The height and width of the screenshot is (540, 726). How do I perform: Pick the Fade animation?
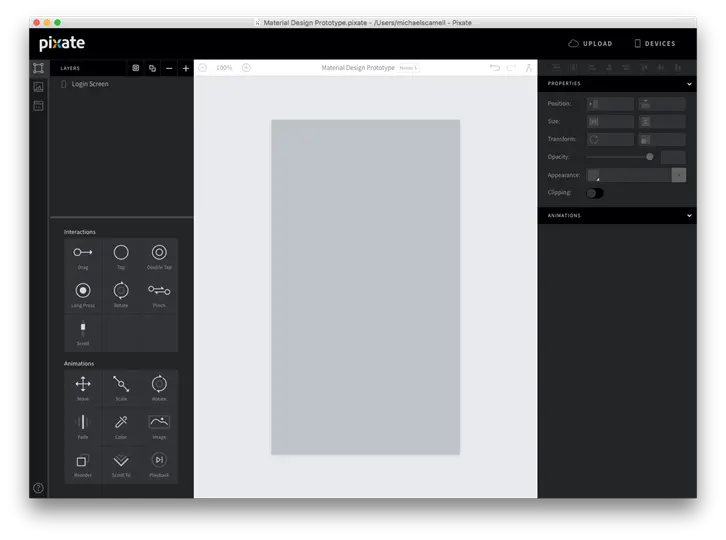[x=83, y=427]
